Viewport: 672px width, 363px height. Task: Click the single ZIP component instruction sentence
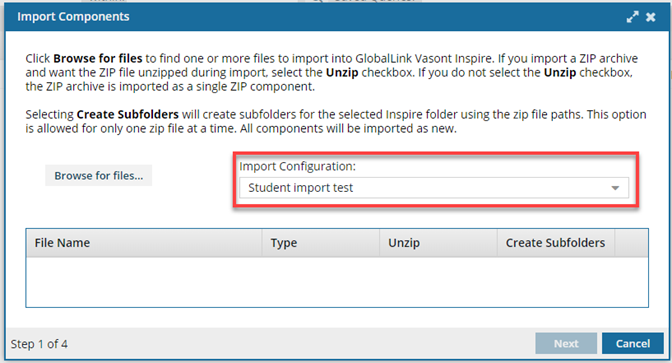[170, 87]
